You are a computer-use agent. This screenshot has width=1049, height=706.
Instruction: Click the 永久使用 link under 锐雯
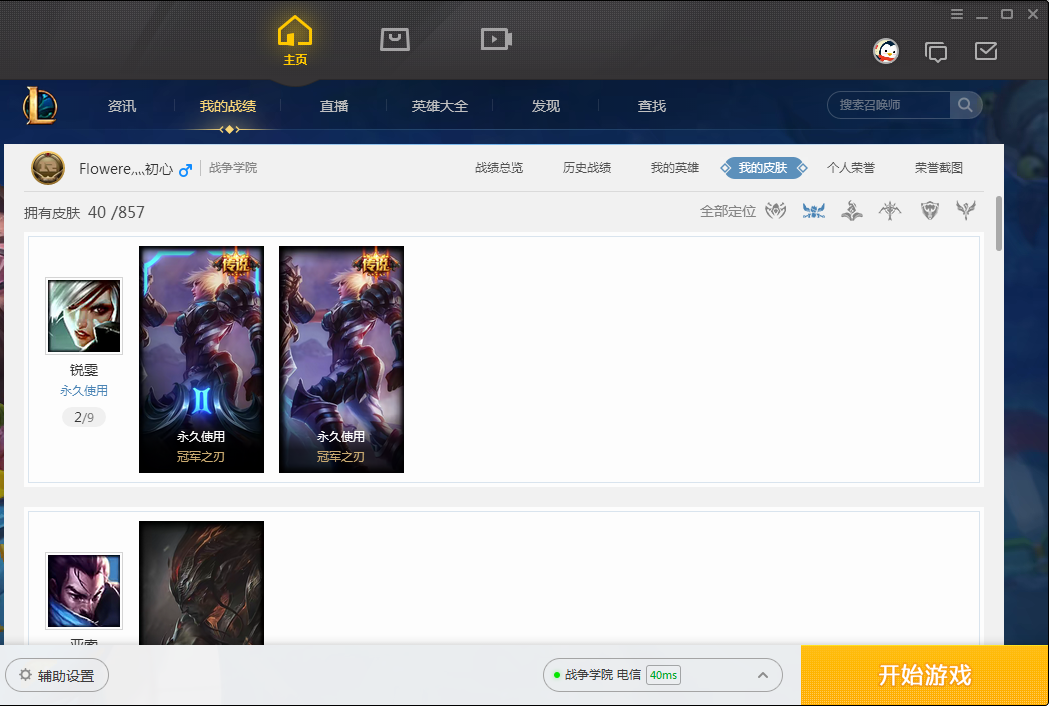pyautogui.click(x=84, y=391)
